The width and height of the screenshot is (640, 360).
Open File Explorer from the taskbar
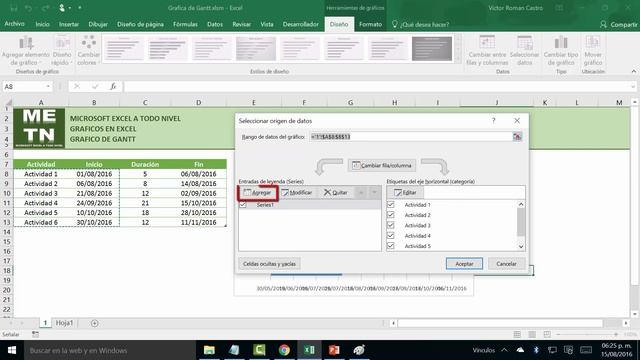coord(209,350)
